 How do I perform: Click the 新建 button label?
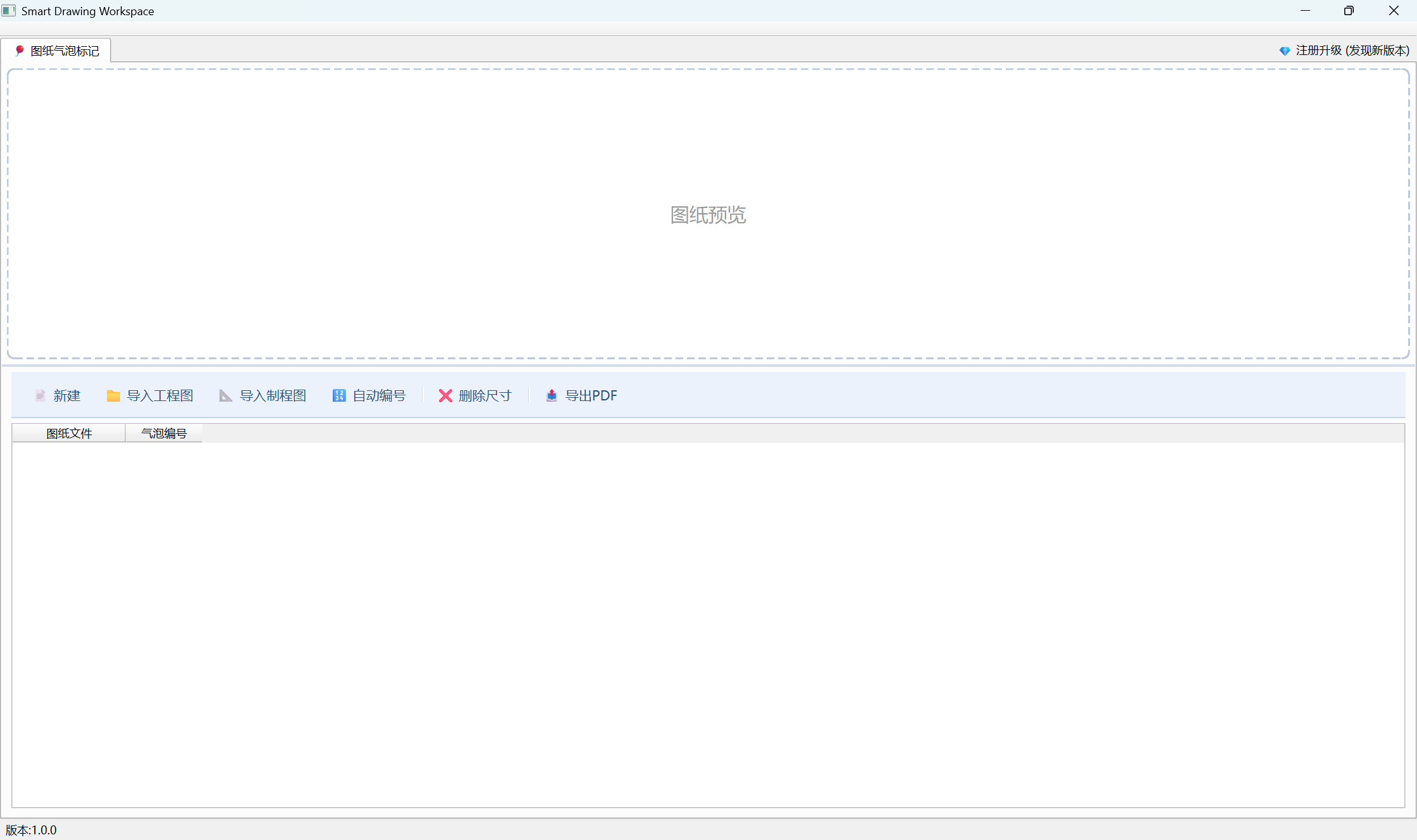[67, 395]
